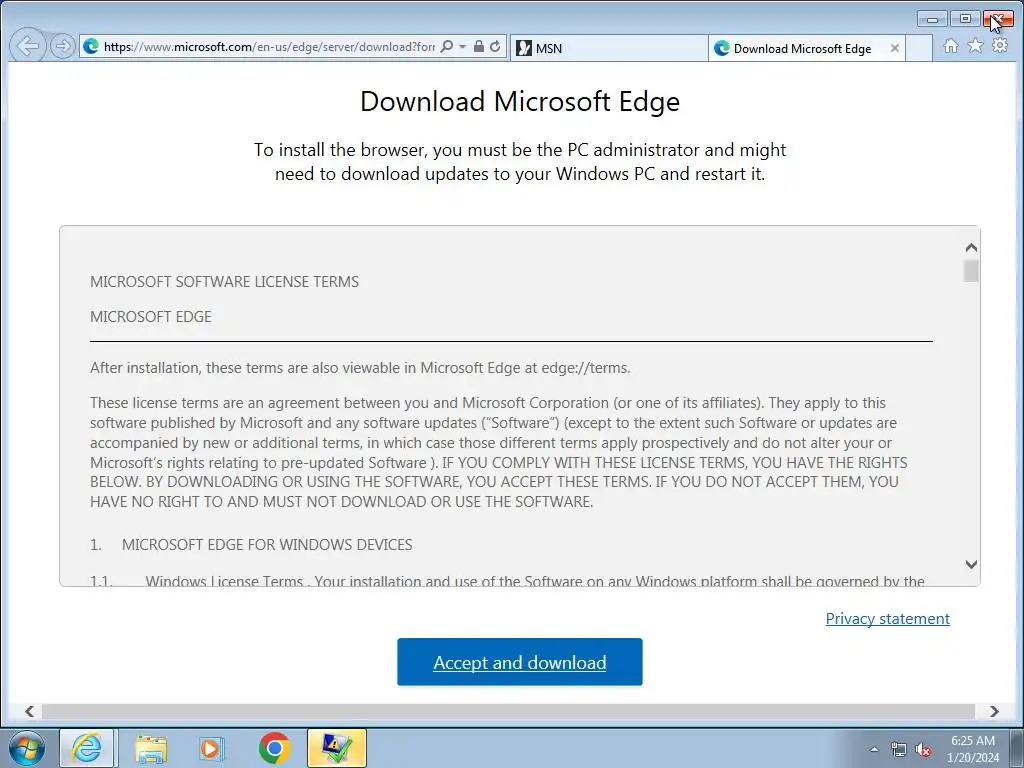This screenshot has height=768, width=1024.
Task: Open the address bar autocomplete dropdown arrow
Action: click(462, 46)
